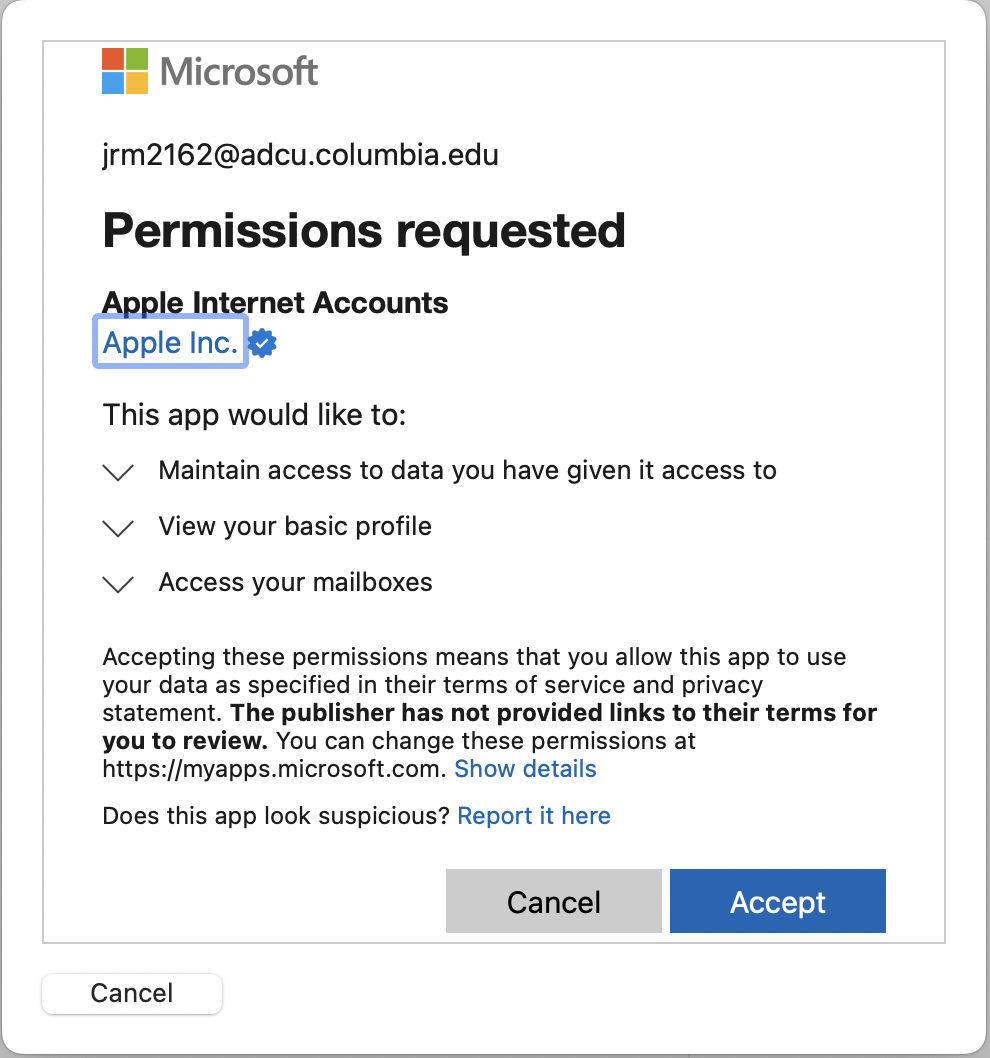The height and width of the screenshot is (1058, 990).
Task: Click the 'Permissions requested' heading
Action: coord(364,231)
